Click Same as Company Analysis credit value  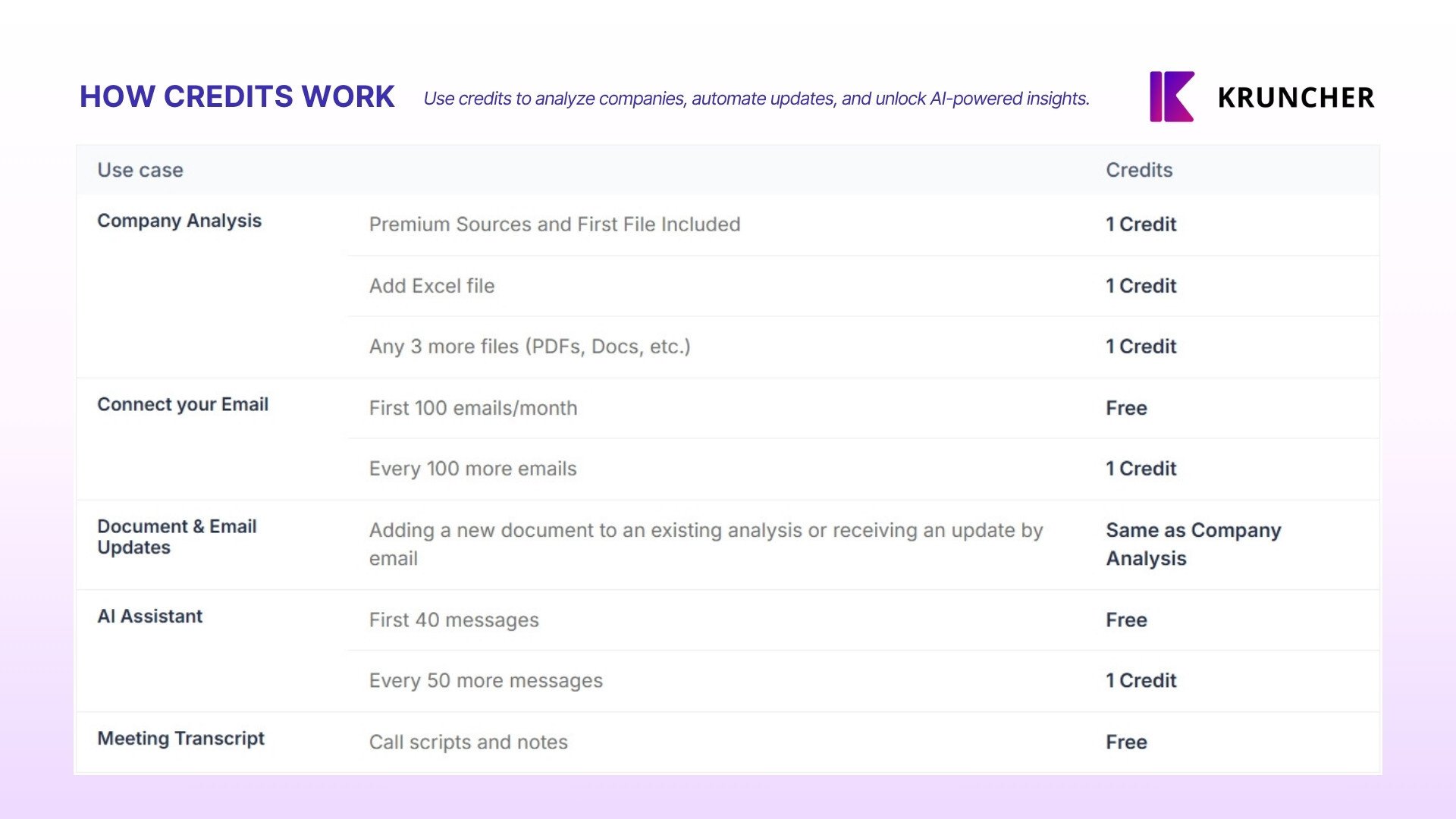click(x=1193, y=544)
